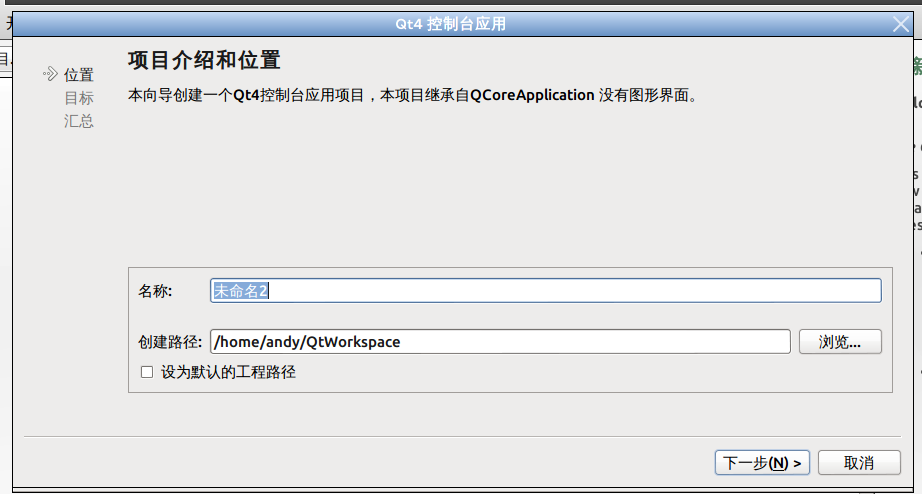Select the 汇总 wizard step
922x494 pixels.
[x=79, y=121]
